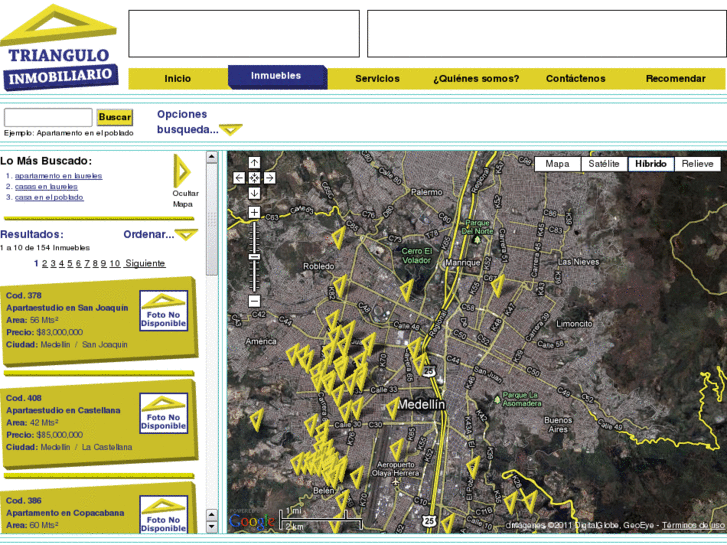Open the Ordenar dropdown arrow
727x545 pixels.
click(x=186, y=234)
